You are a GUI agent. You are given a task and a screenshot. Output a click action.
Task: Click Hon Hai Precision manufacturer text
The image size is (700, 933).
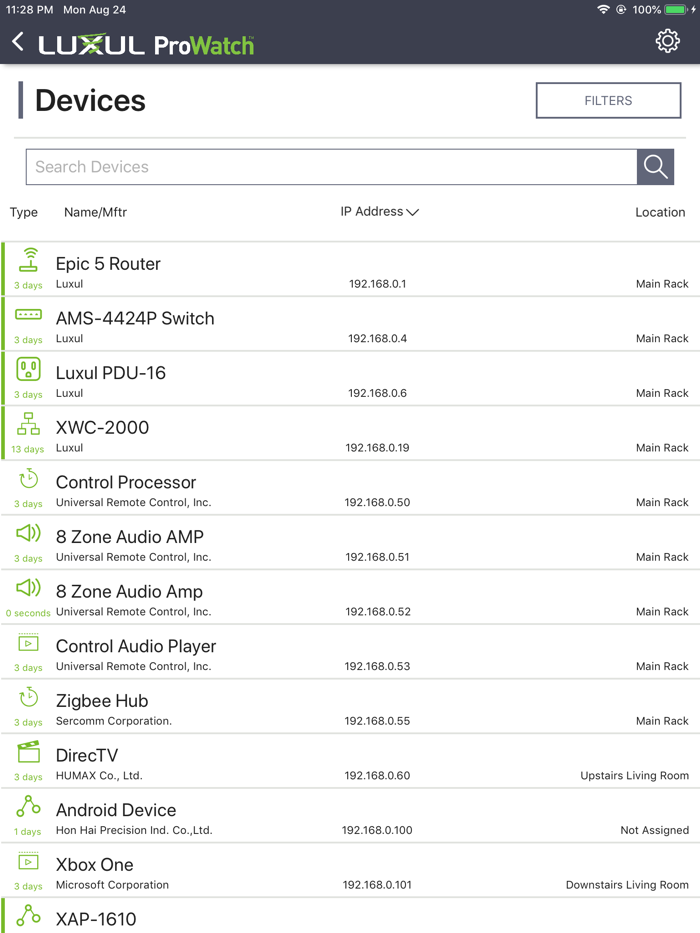pos(134,831)
